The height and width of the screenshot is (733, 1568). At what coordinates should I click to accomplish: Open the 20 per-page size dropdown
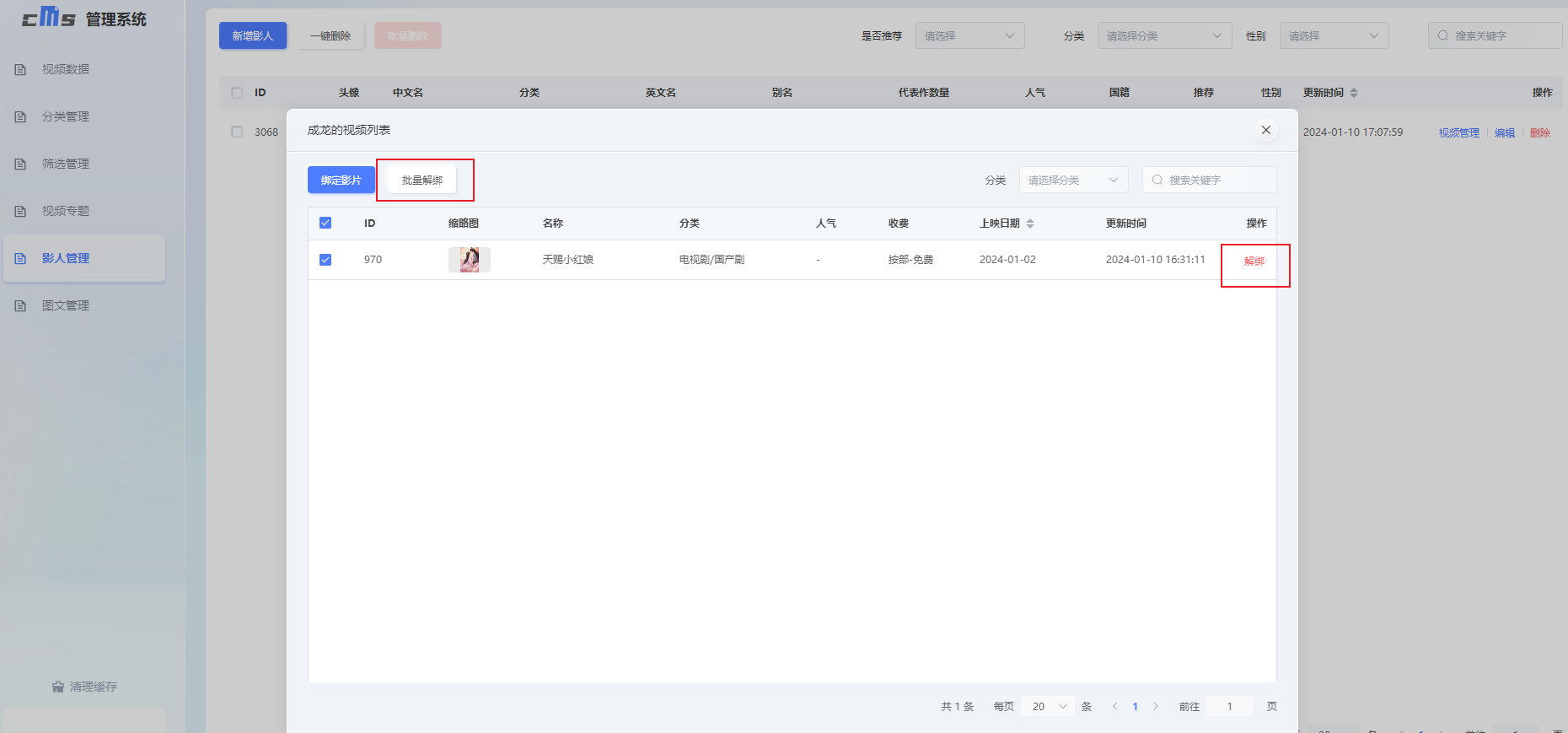[x=1049, y=706]
